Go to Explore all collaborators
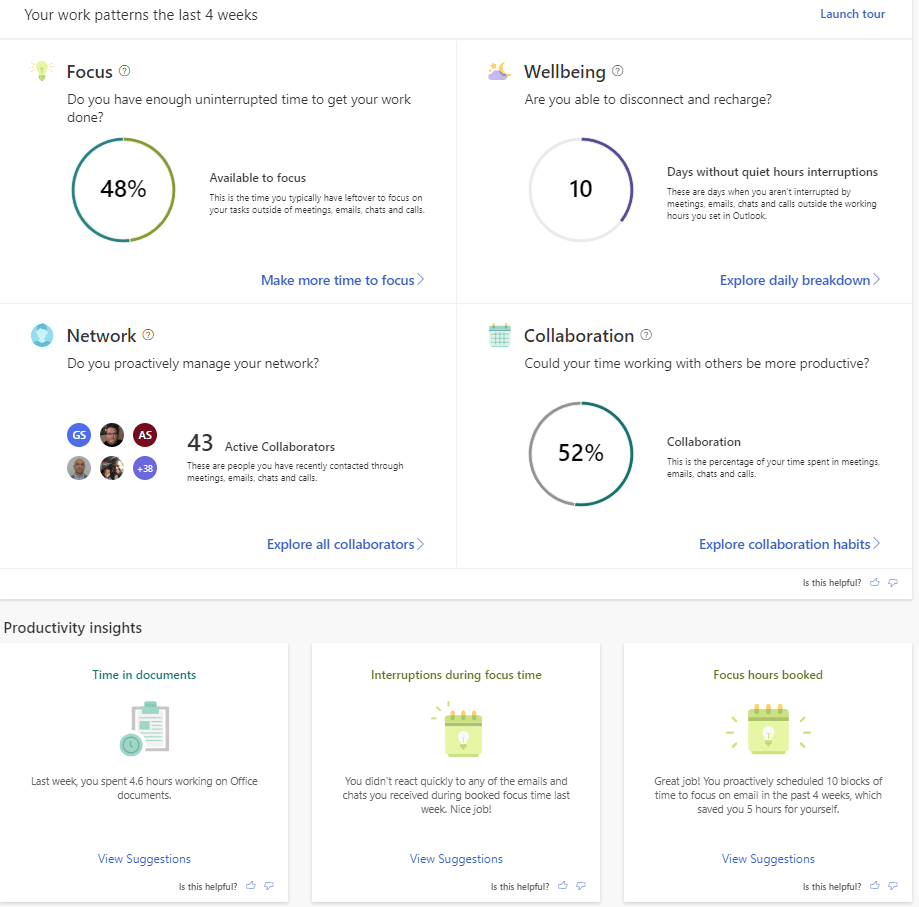 (345, 544)
